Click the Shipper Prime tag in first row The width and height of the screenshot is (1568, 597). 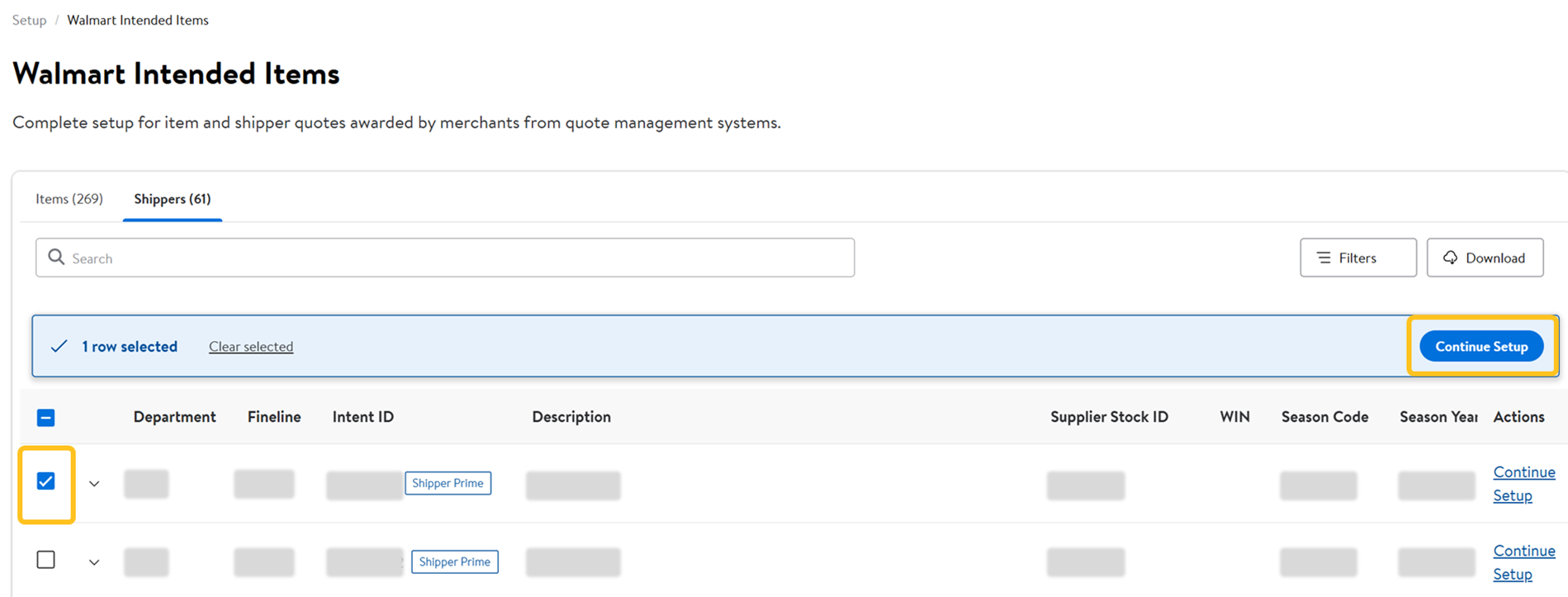point(448,483)
